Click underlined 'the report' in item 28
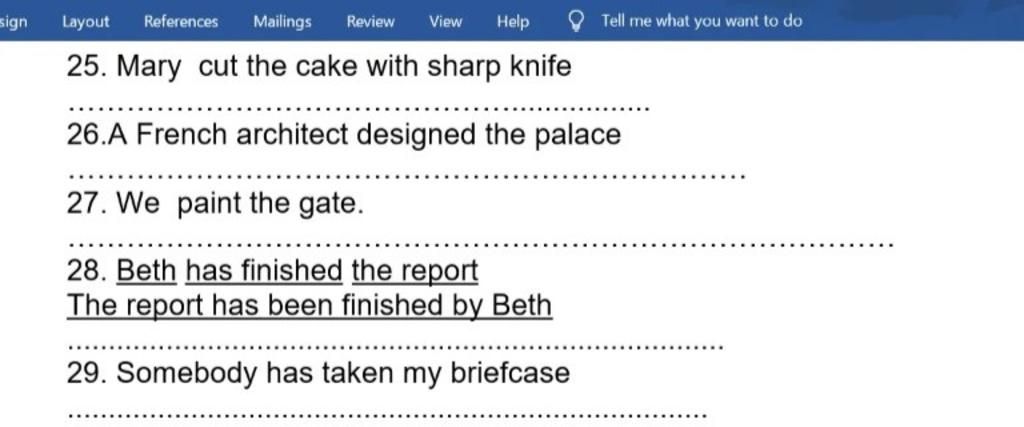The image size is (1024, 427). click(x=415, y=270)
